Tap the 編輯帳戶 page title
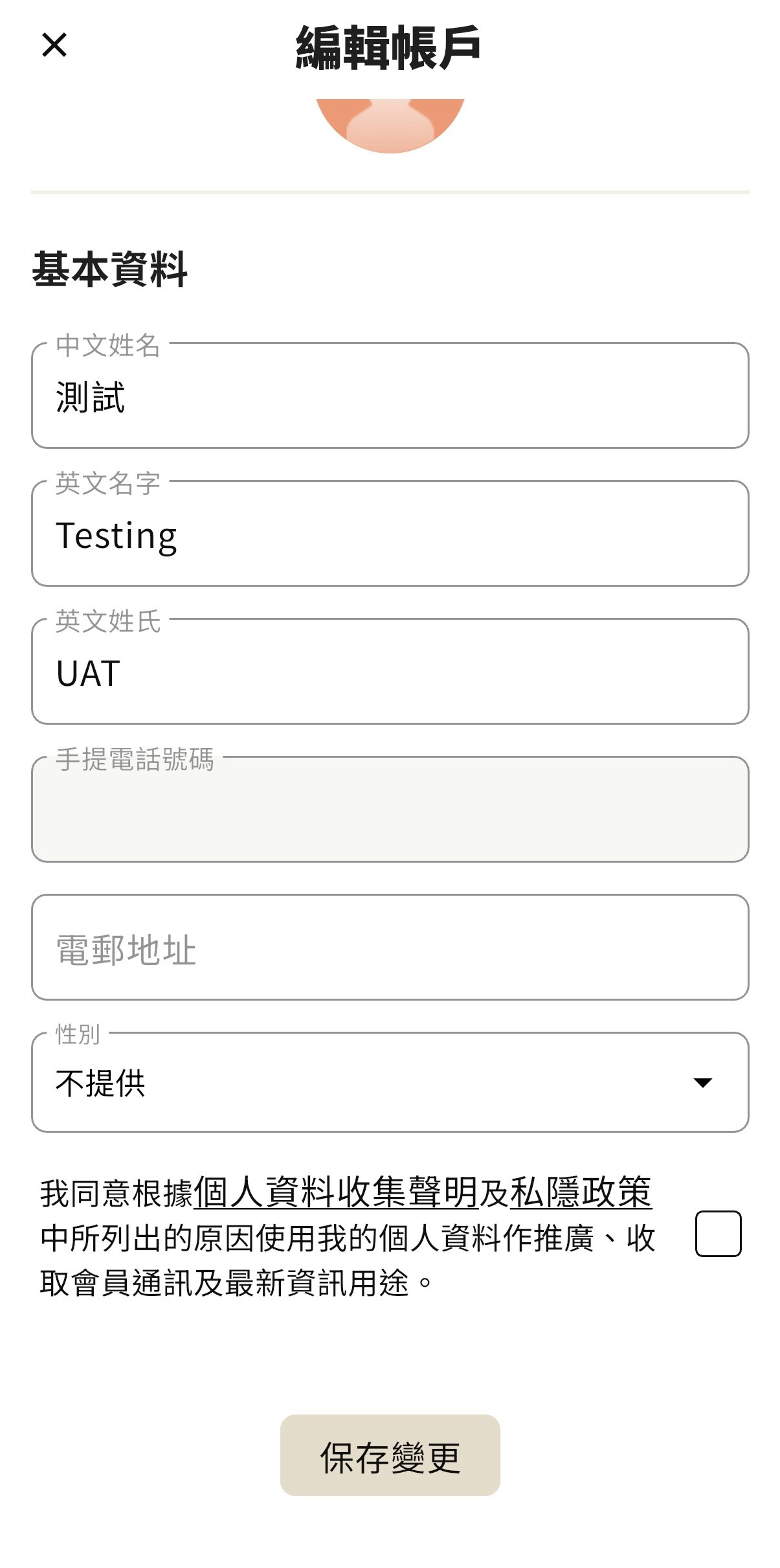The height and width of the screenshot is (1568, 780). point(388,47)
